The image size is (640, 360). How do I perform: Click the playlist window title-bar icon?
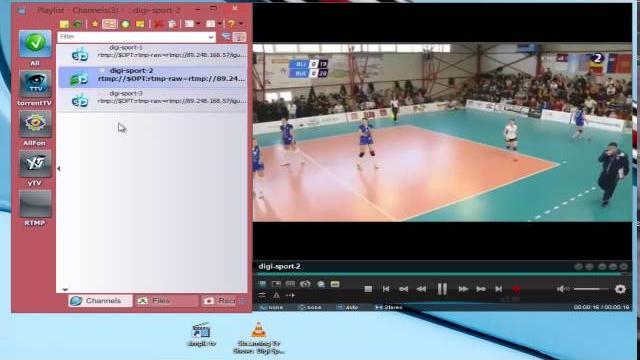(x=22, y=11)
